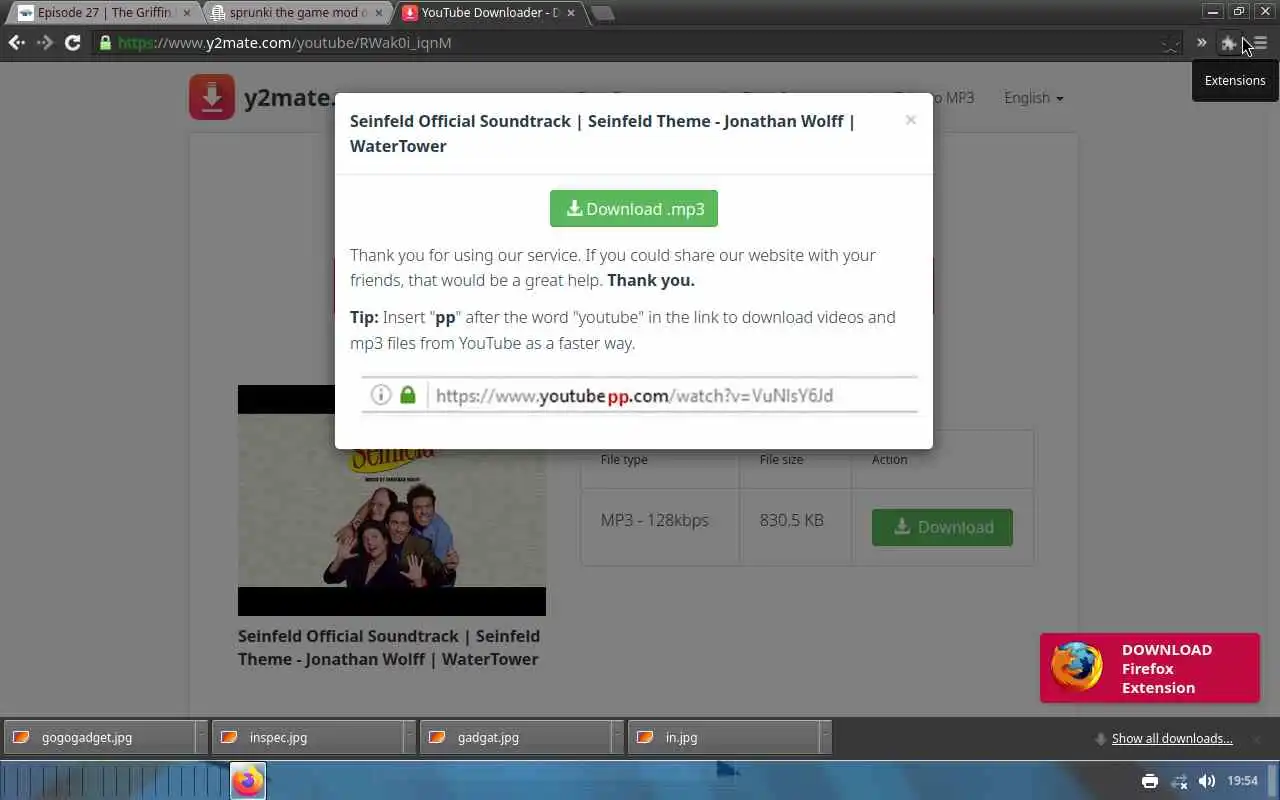Click the y2mate red download logo
Viewport: 1280px width, 800px height.
tap(212, 97)
